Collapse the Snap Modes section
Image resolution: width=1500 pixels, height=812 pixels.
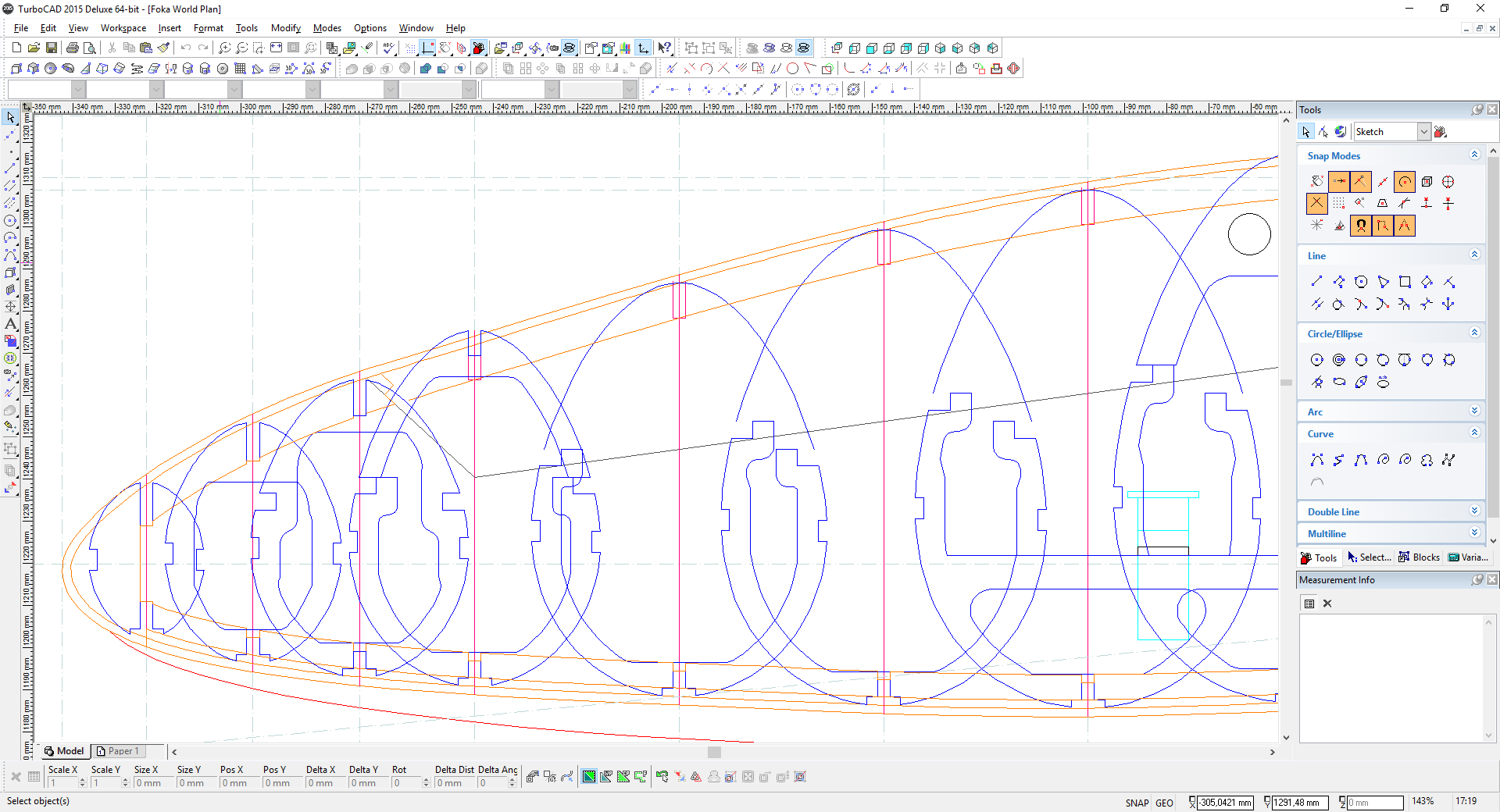coord(1474,155)
